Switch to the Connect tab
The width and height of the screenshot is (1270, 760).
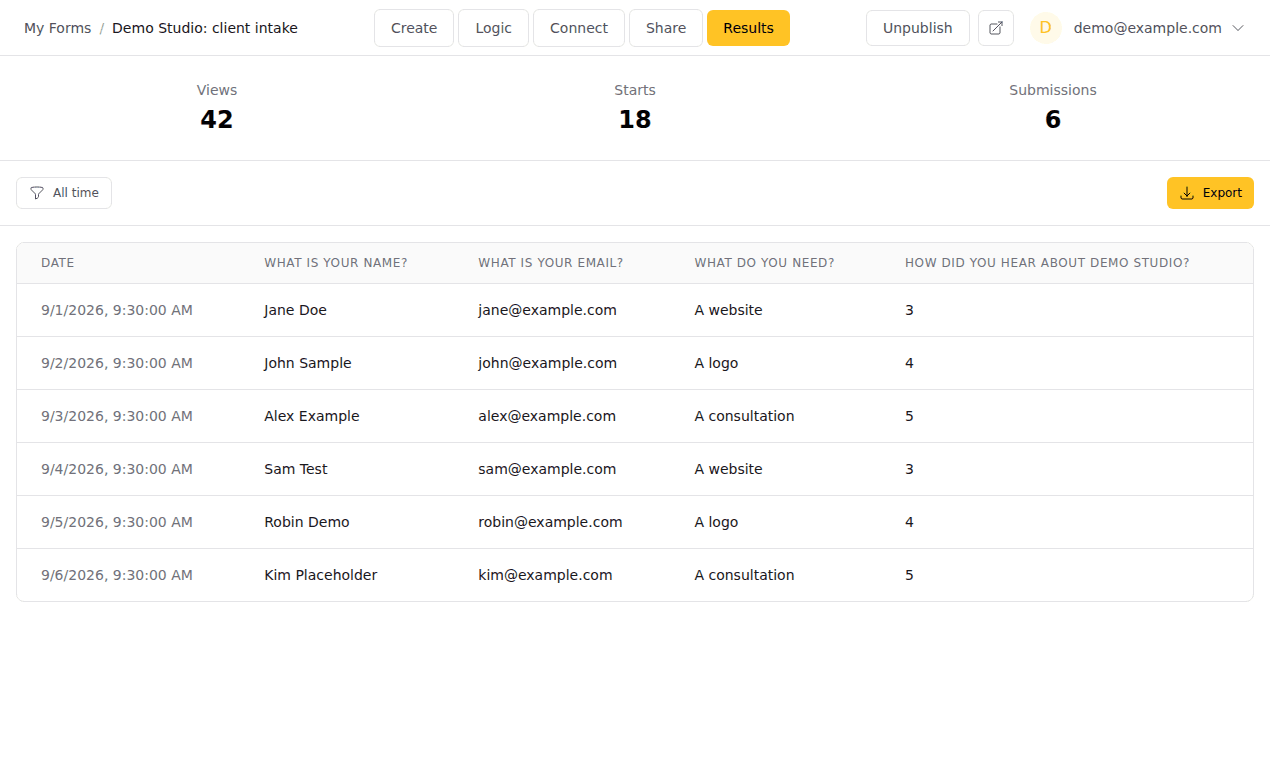pyautogui.click(x=579, y=28)
